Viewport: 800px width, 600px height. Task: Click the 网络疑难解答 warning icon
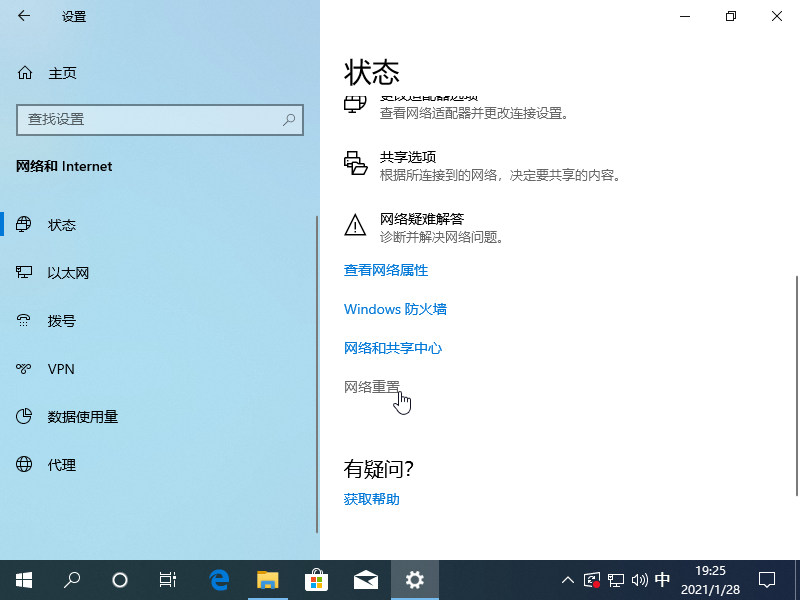(x=355, y=226)
